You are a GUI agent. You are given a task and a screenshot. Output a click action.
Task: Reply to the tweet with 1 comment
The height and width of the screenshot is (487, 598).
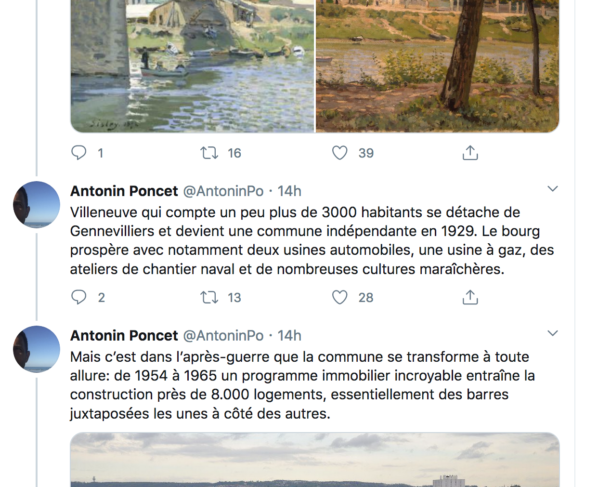(x=79, y=153)
